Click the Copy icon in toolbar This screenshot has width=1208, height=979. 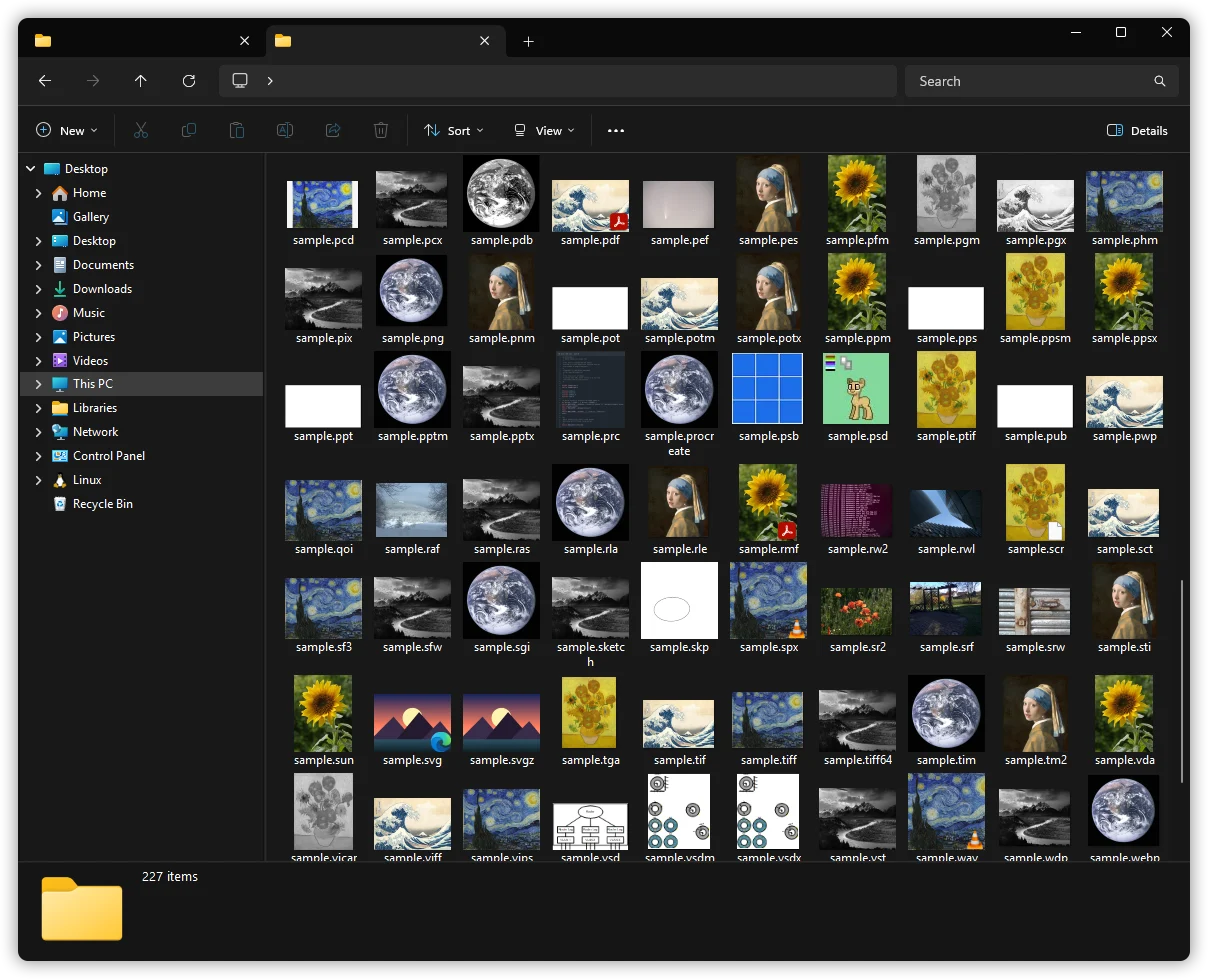189,131
